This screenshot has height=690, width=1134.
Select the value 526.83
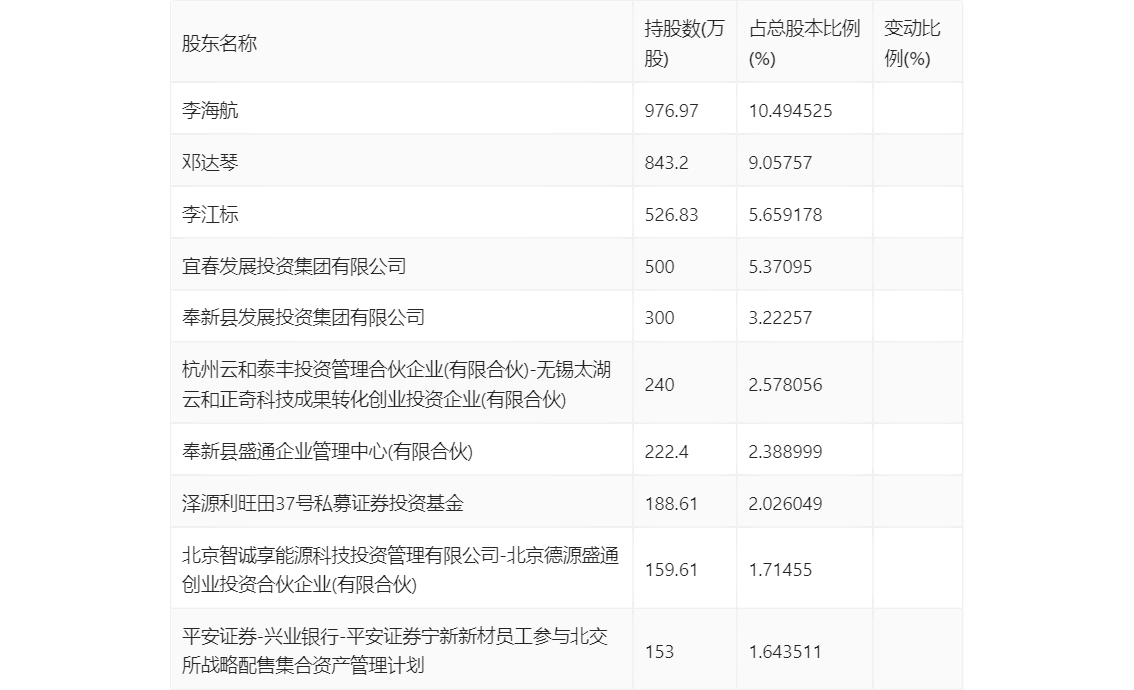tap(672, 215)
